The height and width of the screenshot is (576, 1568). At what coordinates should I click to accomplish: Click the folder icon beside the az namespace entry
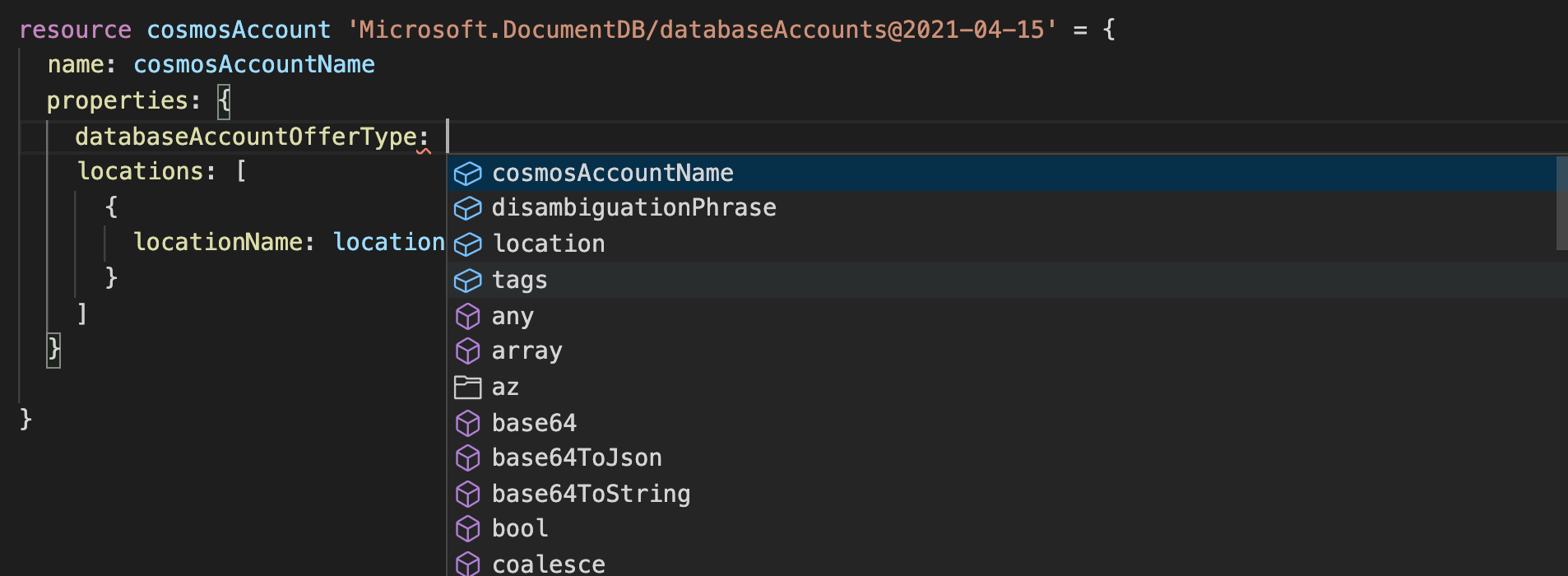(x=468, y=387)
